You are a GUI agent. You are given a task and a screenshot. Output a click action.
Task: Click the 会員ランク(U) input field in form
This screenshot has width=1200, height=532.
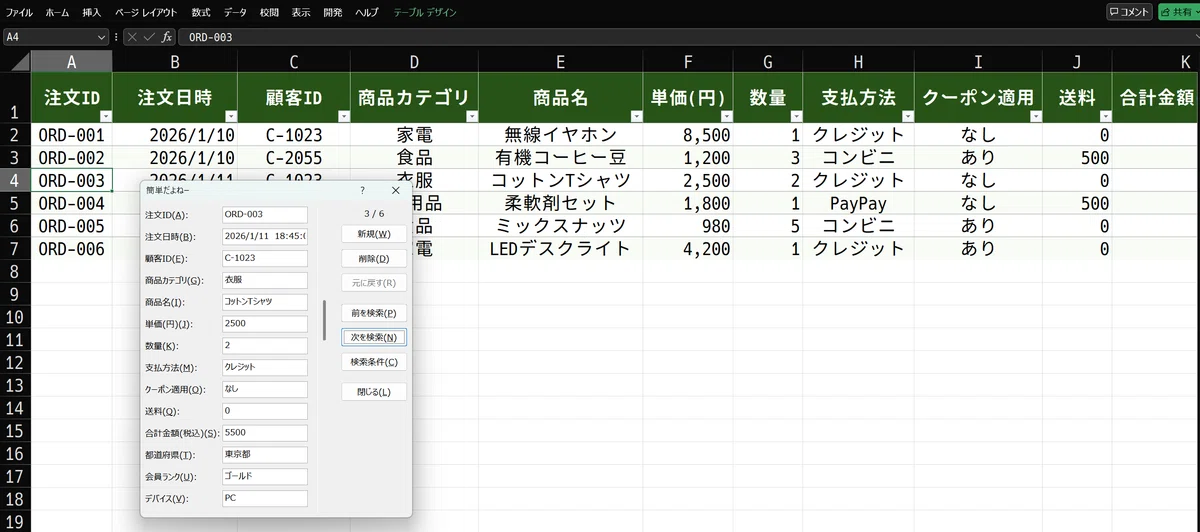264,476
